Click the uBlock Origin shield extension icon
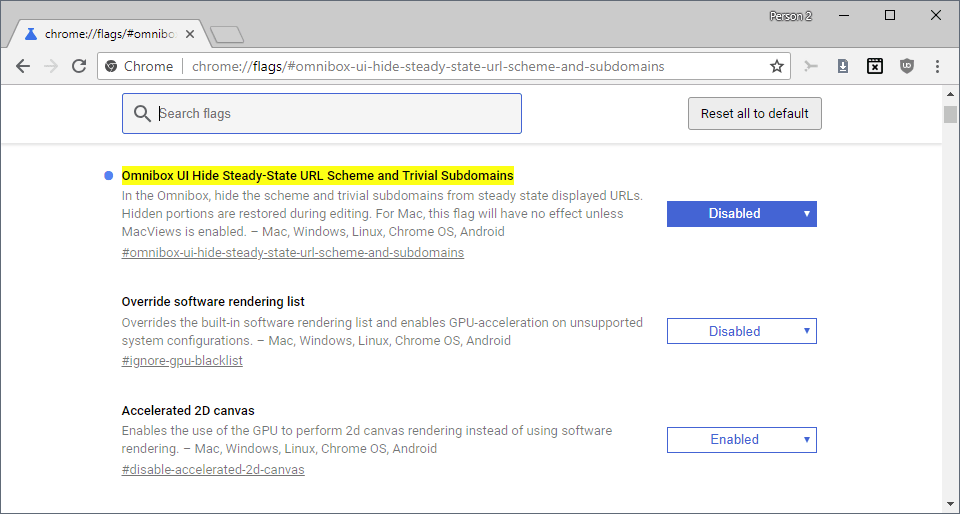The width and height of the screenshot is (960, 514). click(907, 66)
